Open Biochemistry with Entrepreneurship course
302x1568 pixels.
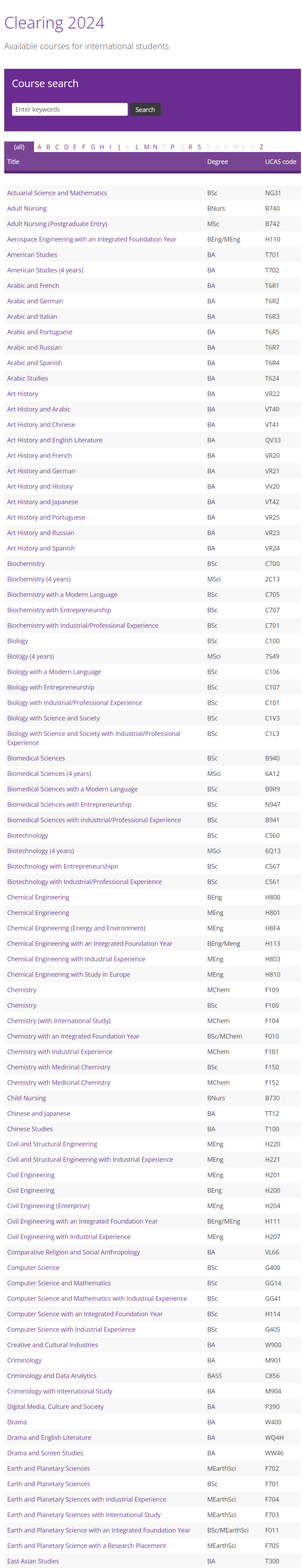[x=59, y=611]
